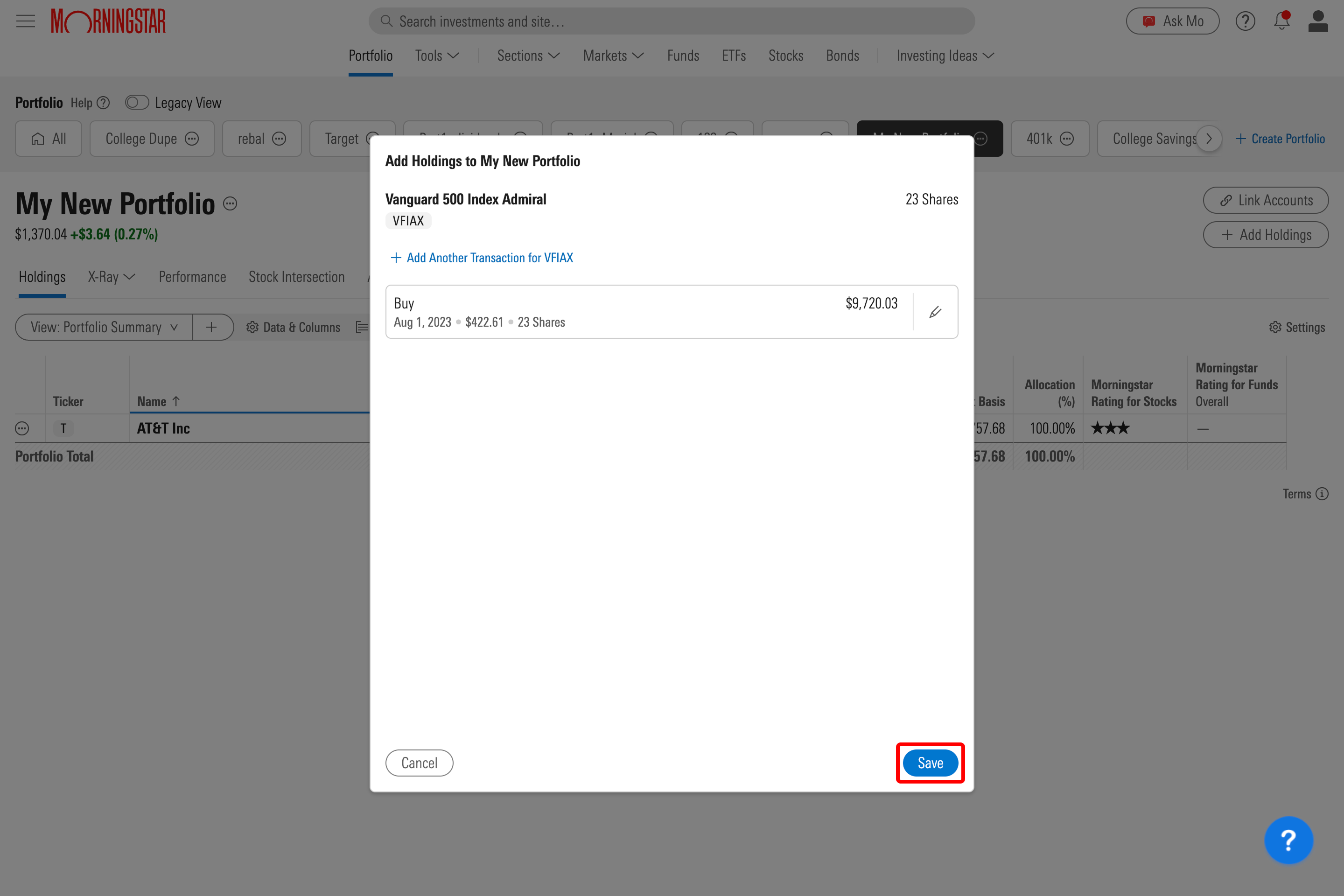
Task: Click the help question mark icon in header
Action: click(x=1245, y=21)
